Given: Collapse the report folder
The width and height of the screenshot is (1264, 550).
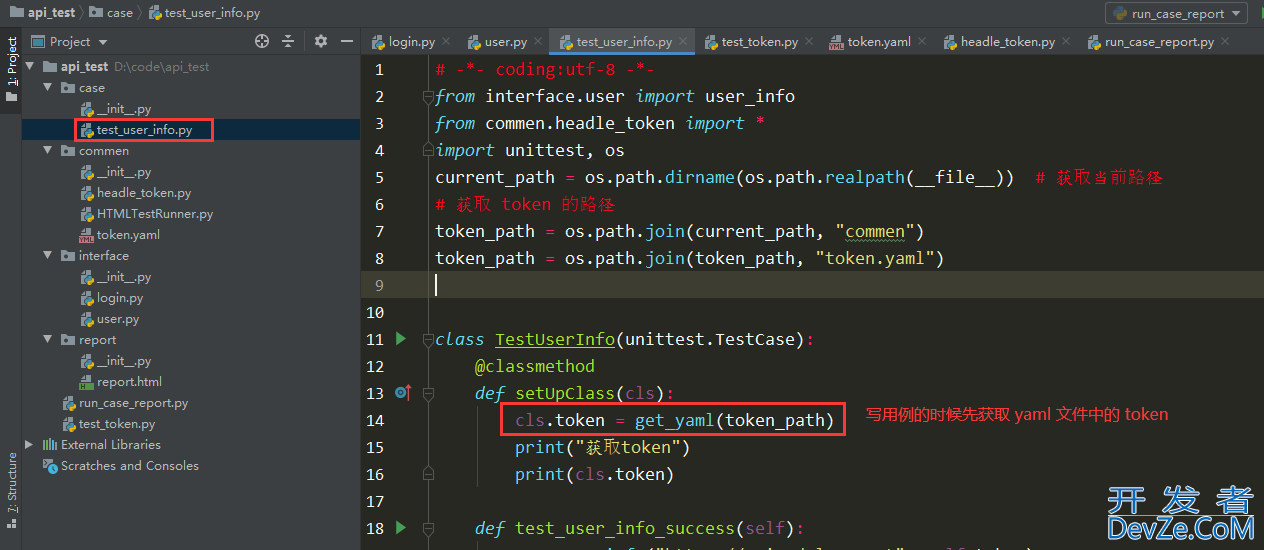Looking at the screenshot, I should pos(47,340).
